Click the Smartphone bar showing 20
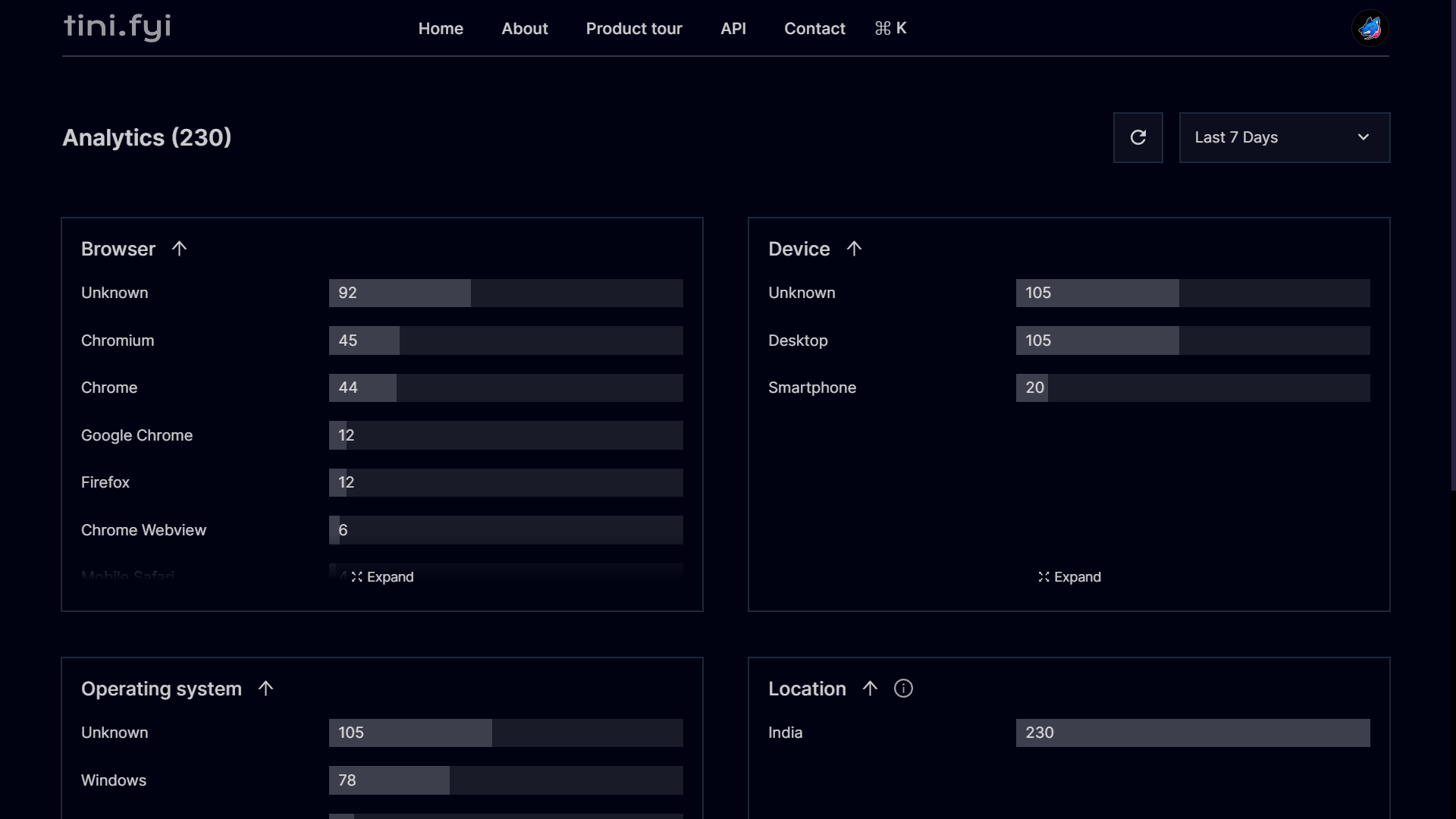The height and width of the screenshot is (819, 1456). [x=1193, y=388]
